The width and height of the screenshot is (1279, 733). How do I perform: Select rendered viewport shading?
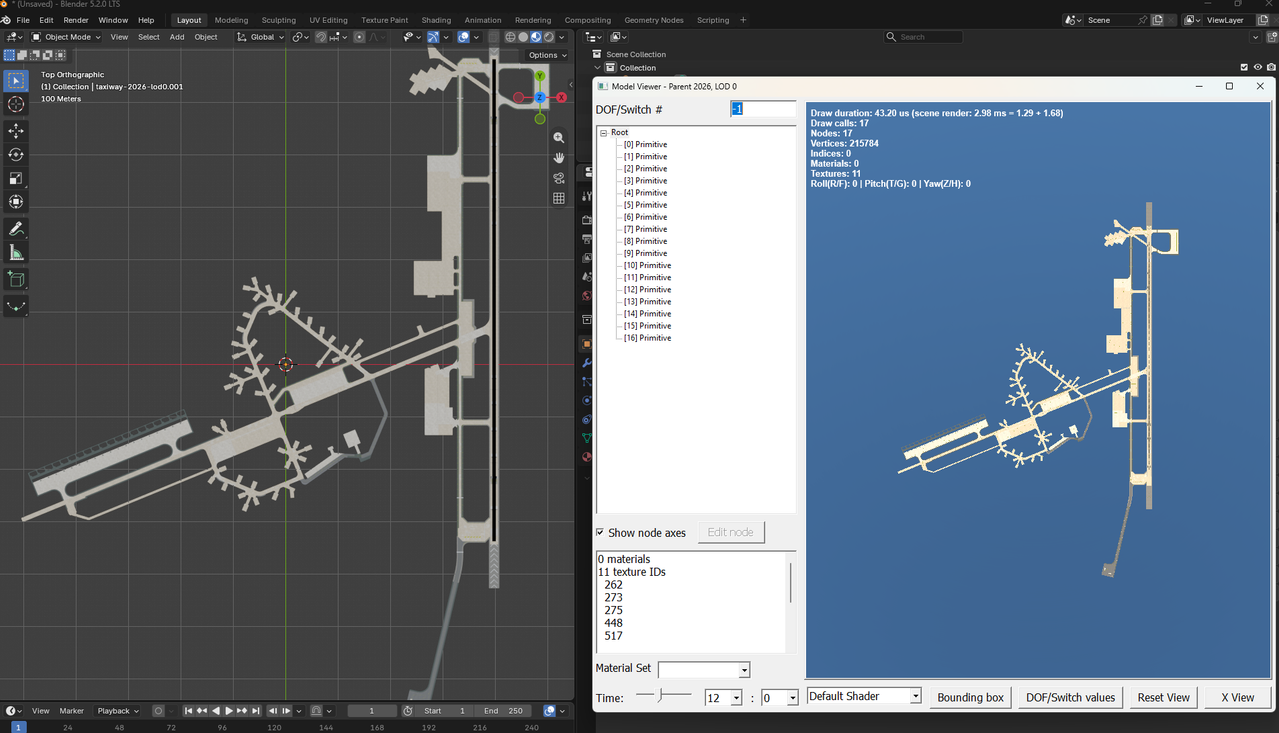[548, 37]
